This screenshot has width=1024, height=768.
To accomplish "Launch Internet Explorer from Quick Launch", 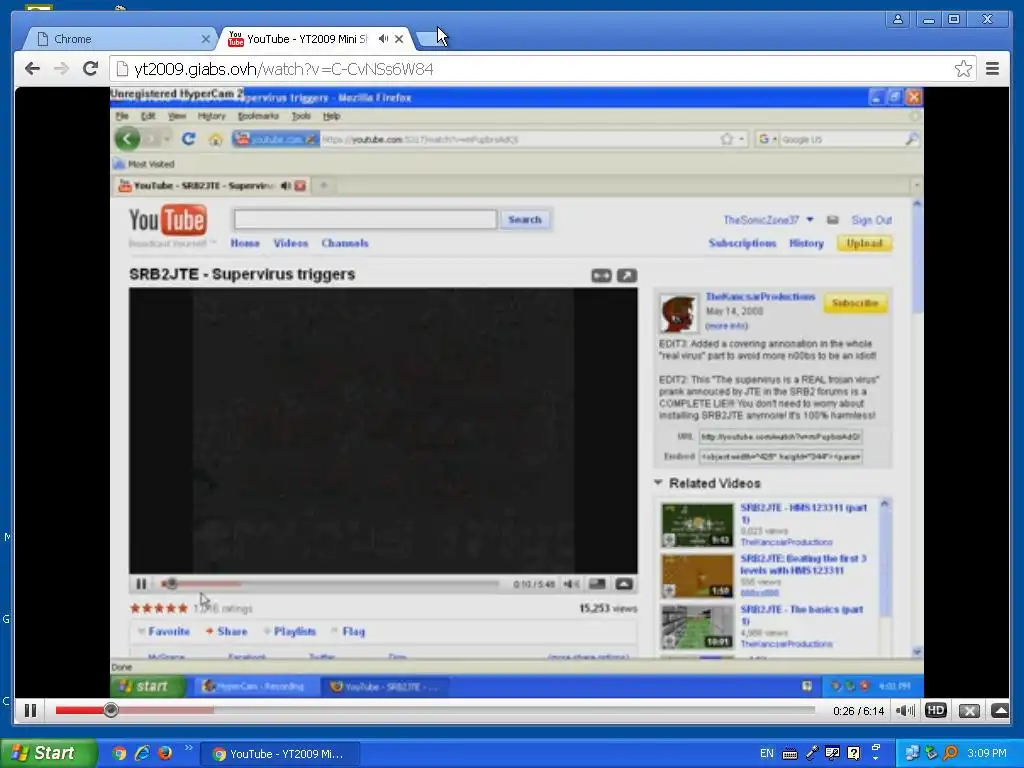I will click(142, 753).
